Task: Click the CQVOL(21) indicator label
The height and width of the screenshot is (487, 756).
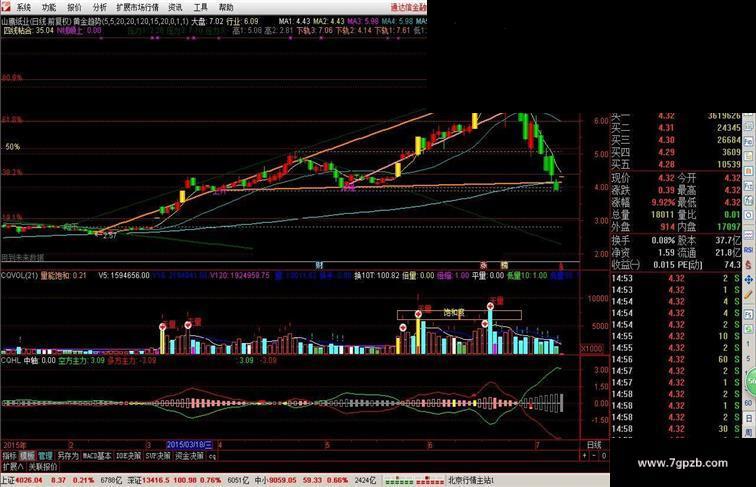Action: 19,276
